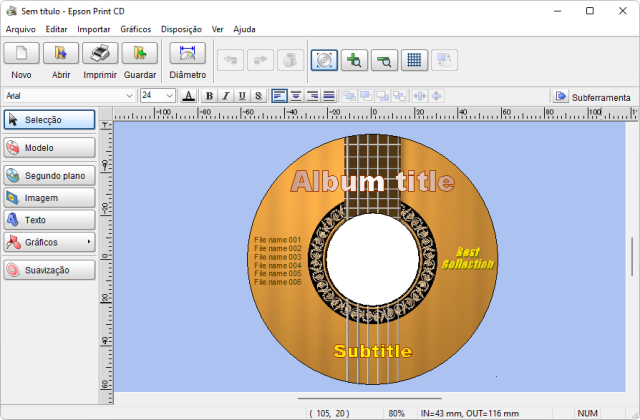640x420 pixels.
Task: Set text alignment to left
Action: pyautogui.click(x=280, y=96)
